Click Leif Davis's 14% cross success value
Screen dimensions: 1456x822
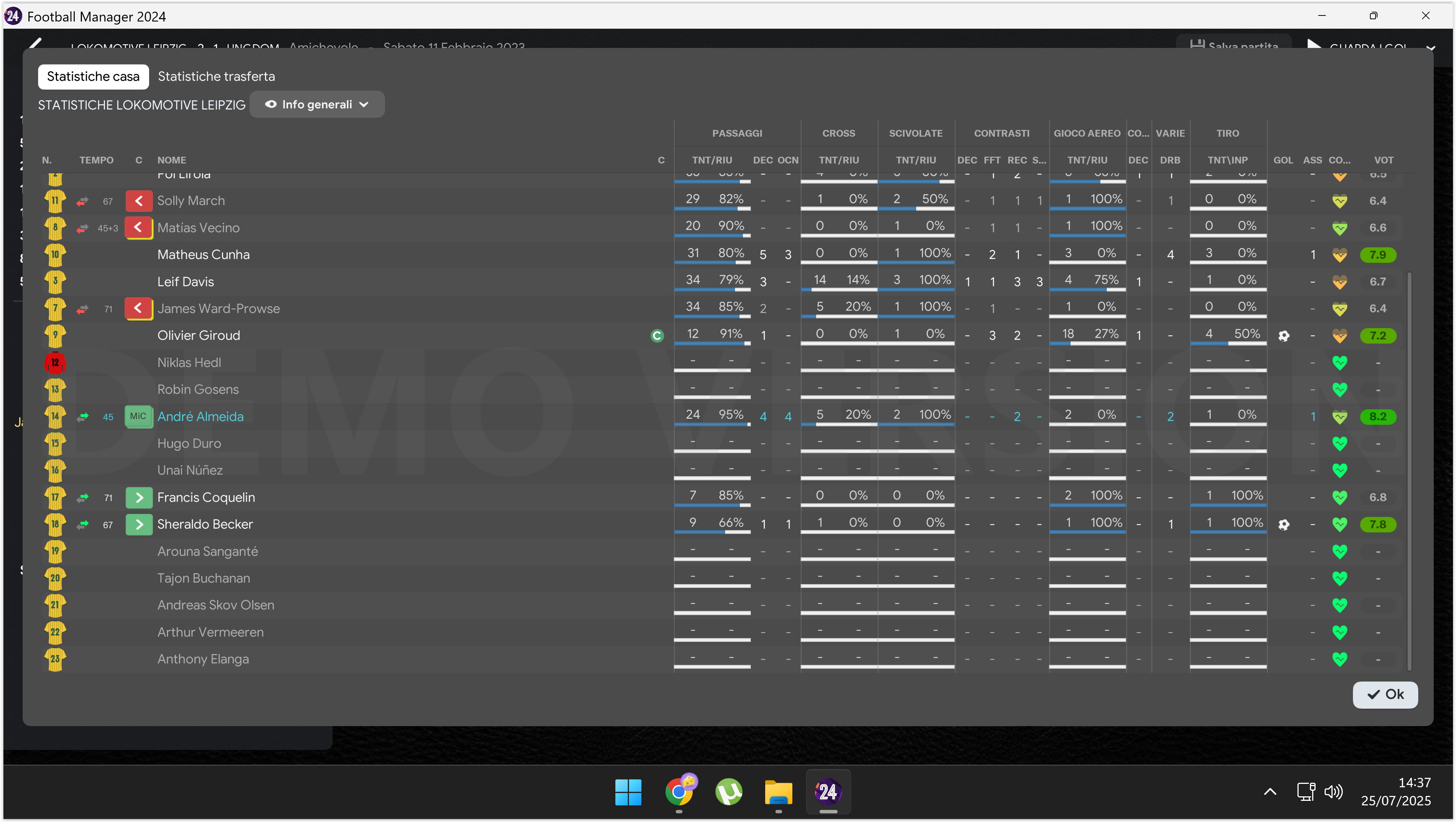[x=858, y=280]
